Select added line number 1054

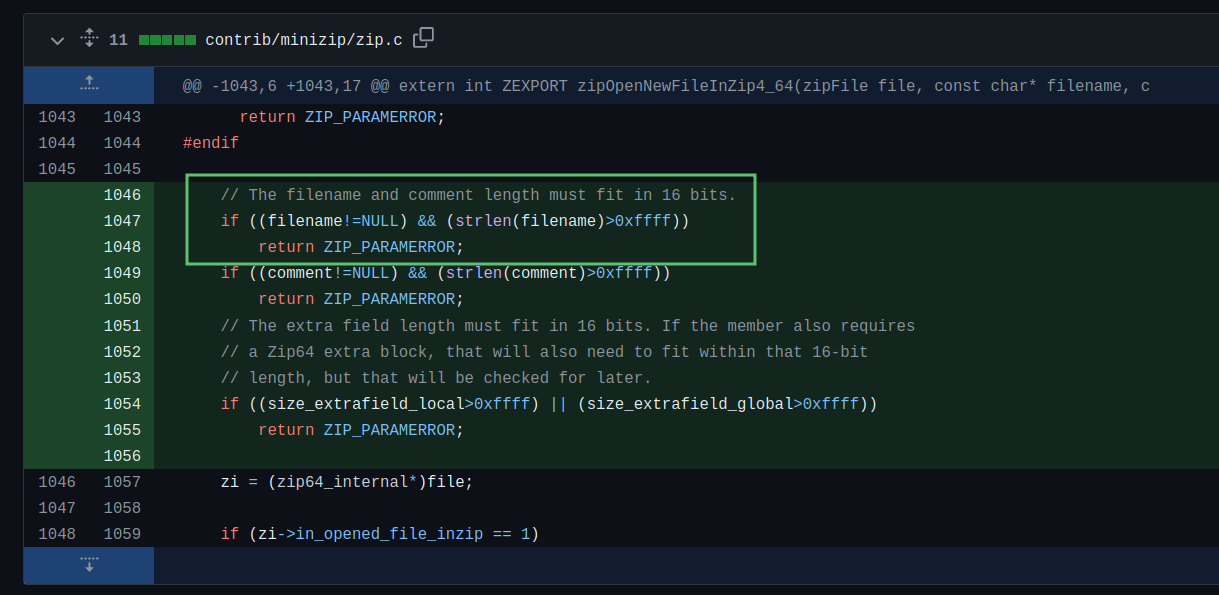point(122,404)
